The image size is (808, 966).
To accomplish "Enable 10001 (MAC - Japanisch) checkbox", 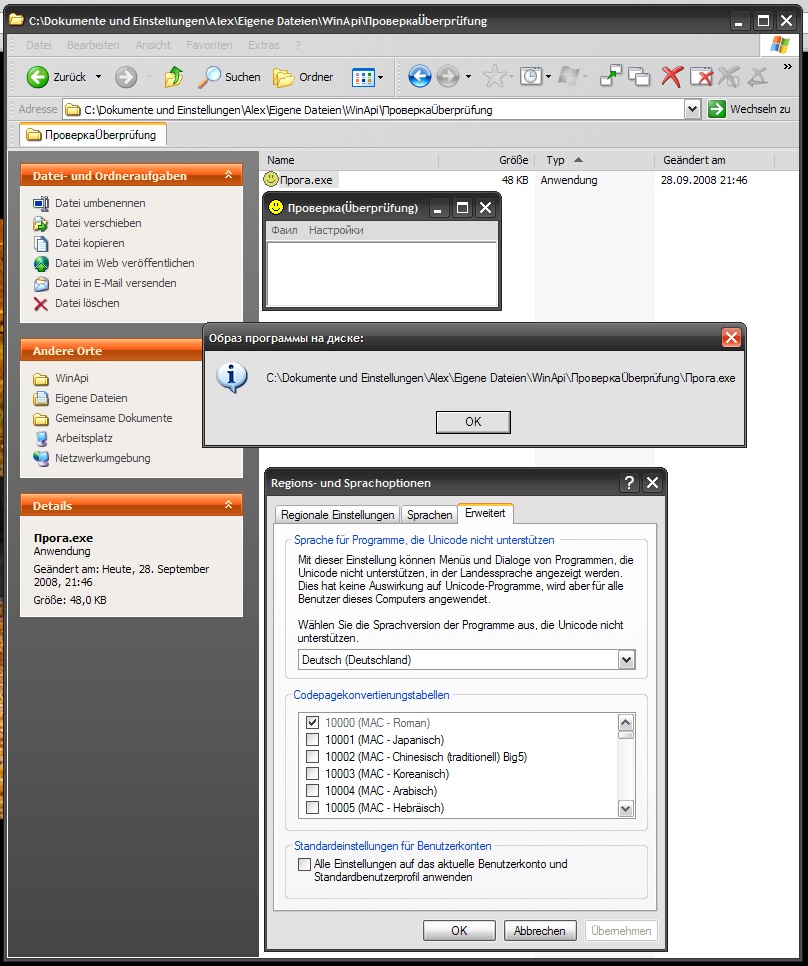I will tap(312, 739).
